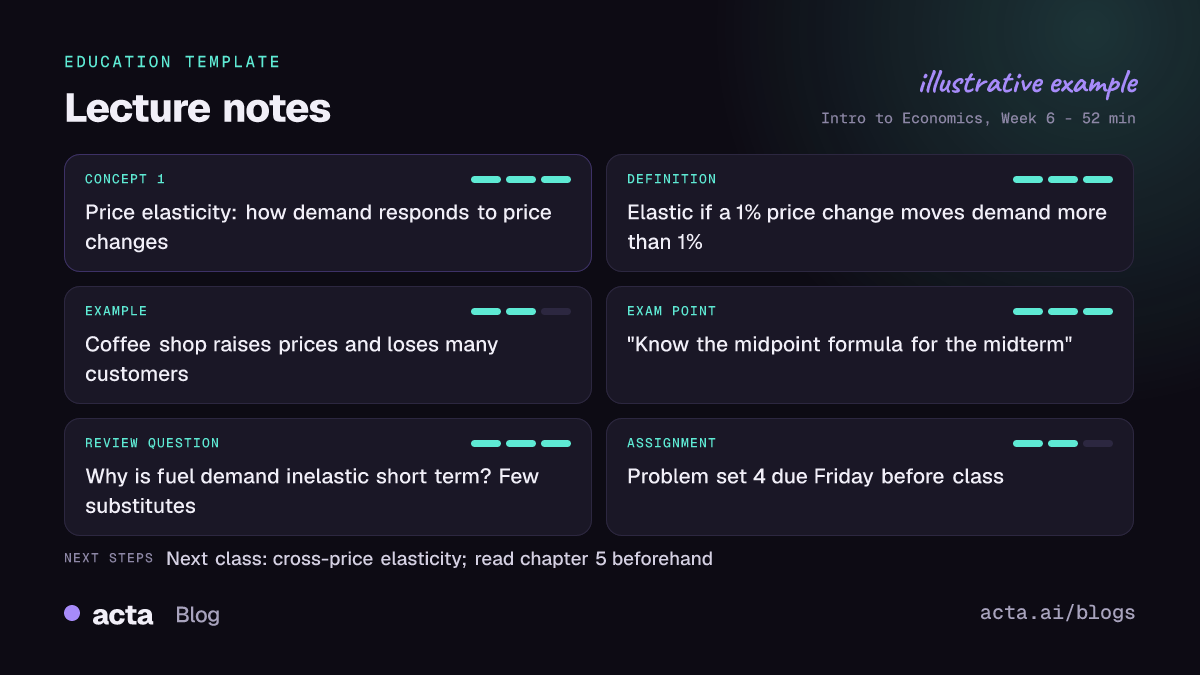The image size is (1200, 675).
Task: Select the "Price elasticity" concept text
Action: point(318,227)
